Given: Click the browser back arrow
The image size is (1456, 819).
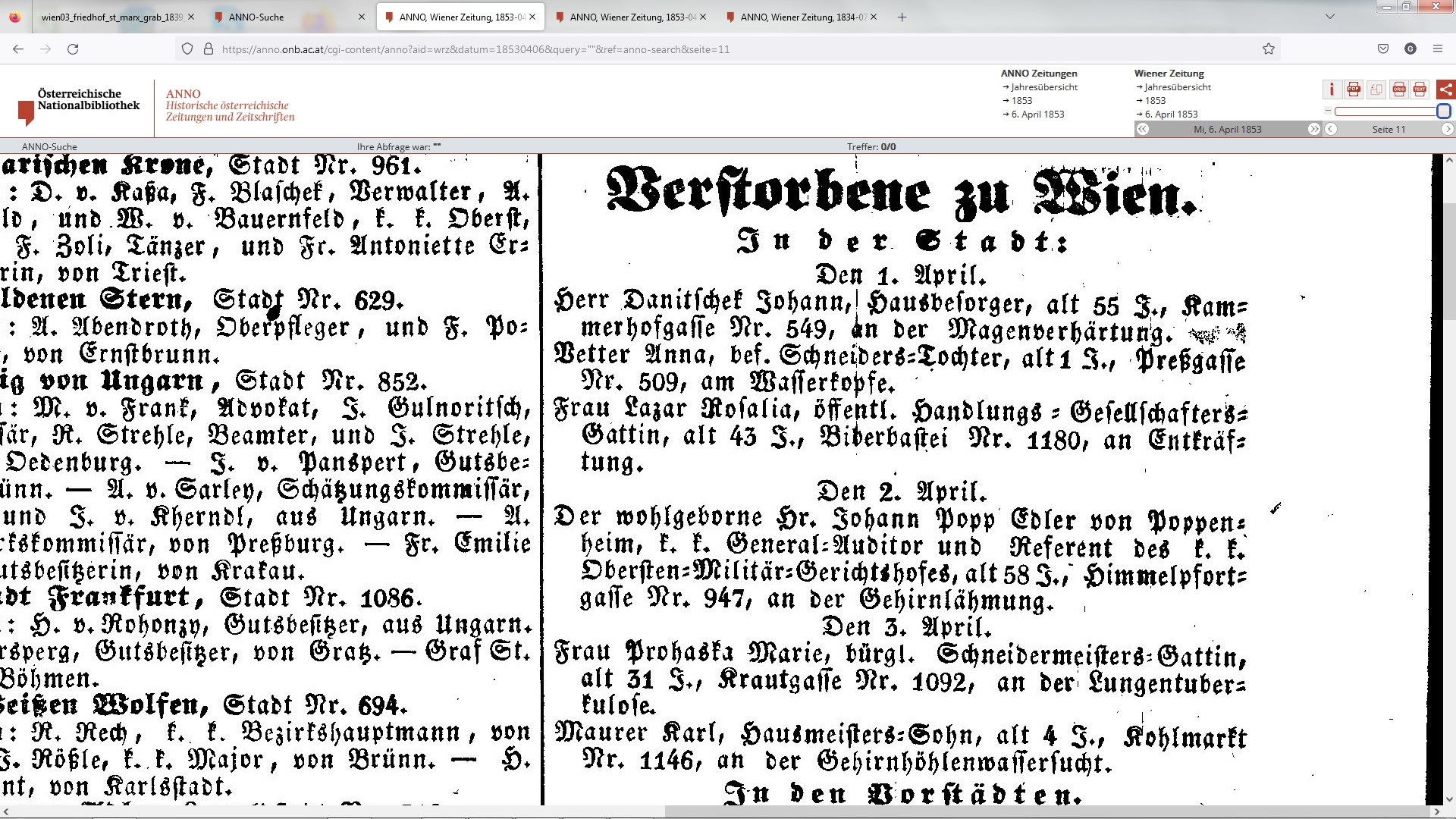Looking at the screenshot, I should [18, 49].
